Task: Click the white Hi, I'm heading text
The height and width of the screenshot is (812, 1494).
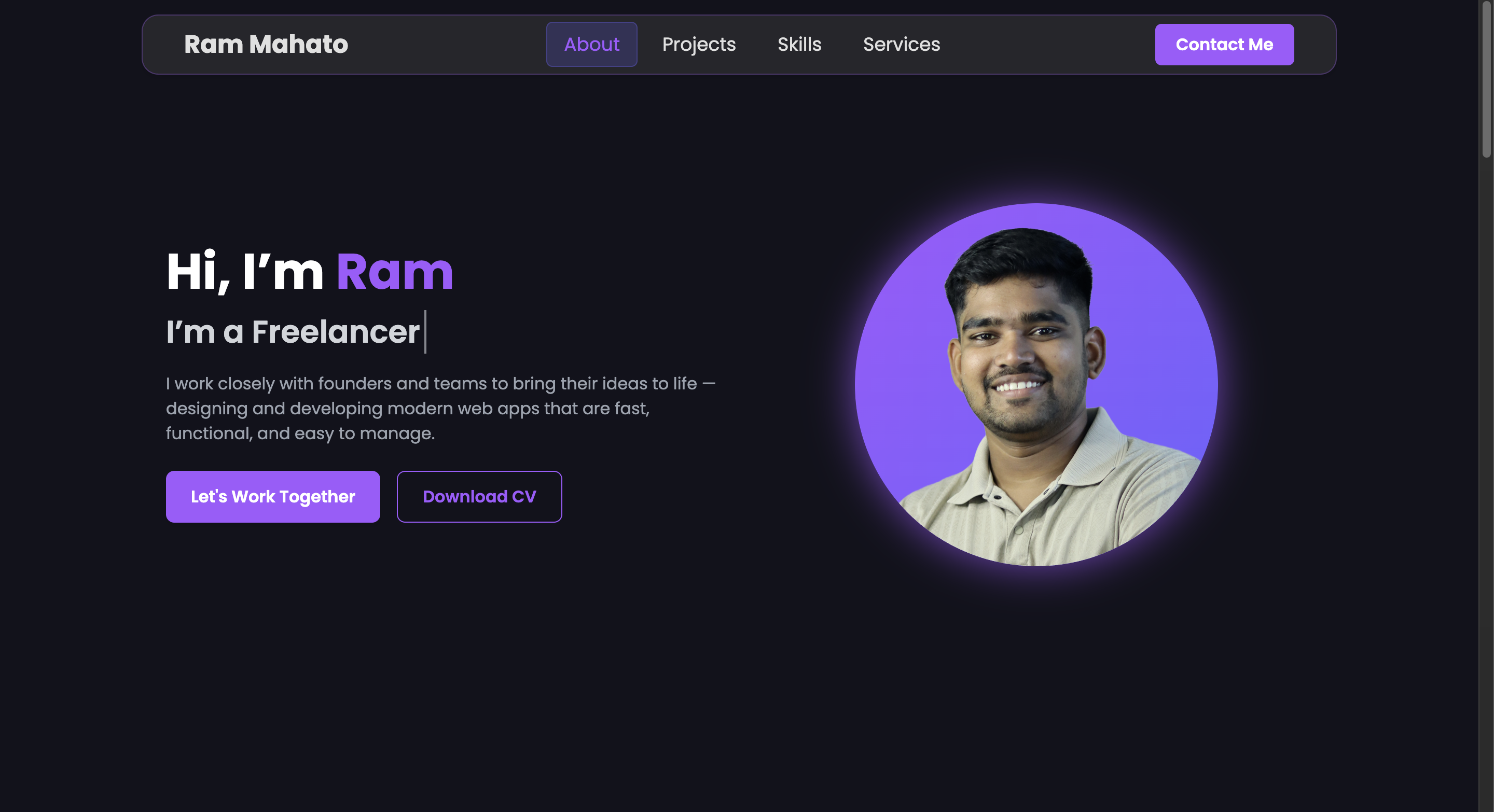Action: click(245, 271)
